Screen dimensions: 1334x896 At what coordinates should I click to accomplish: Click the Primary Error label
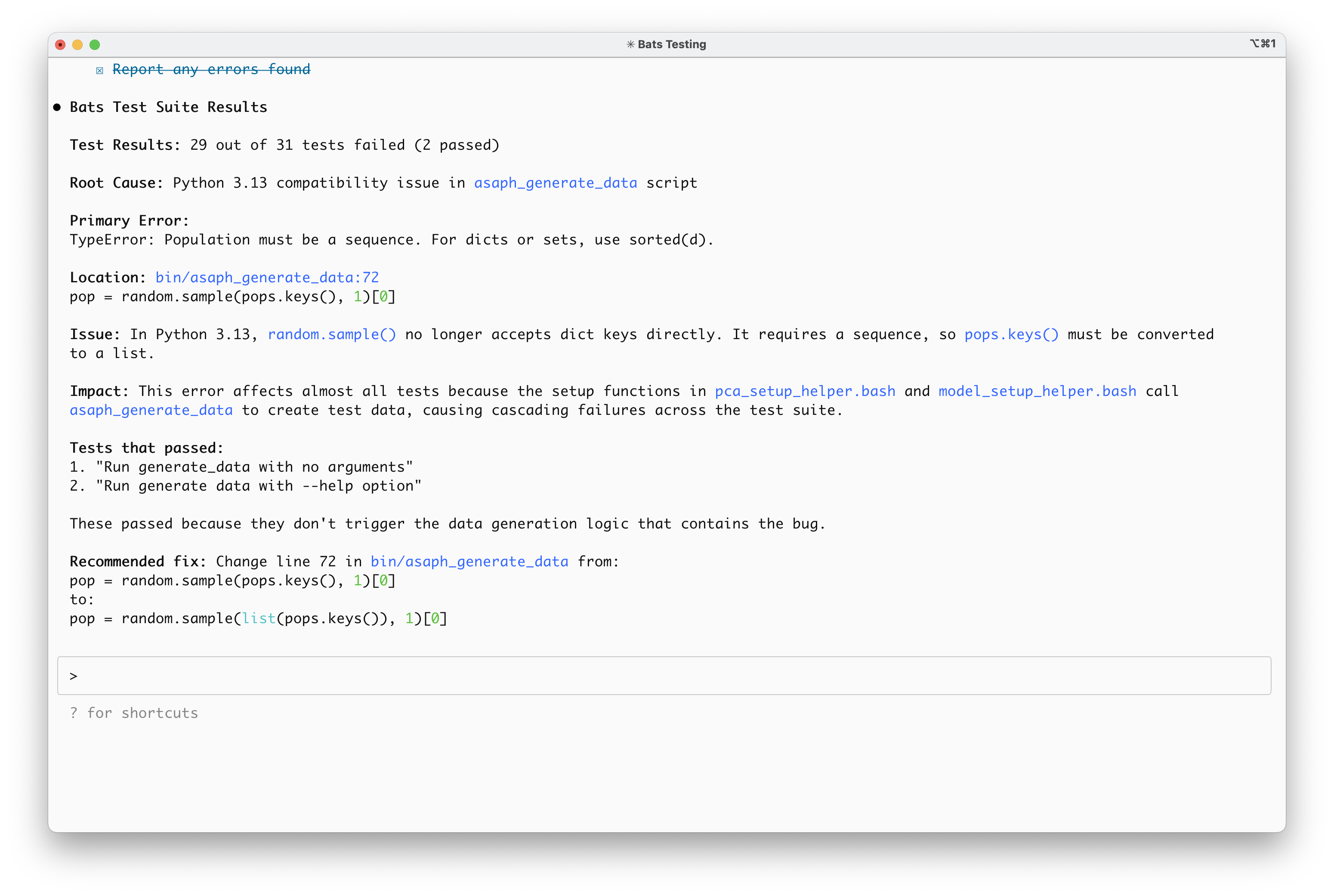pyautogui.click(x=130, y=221)
